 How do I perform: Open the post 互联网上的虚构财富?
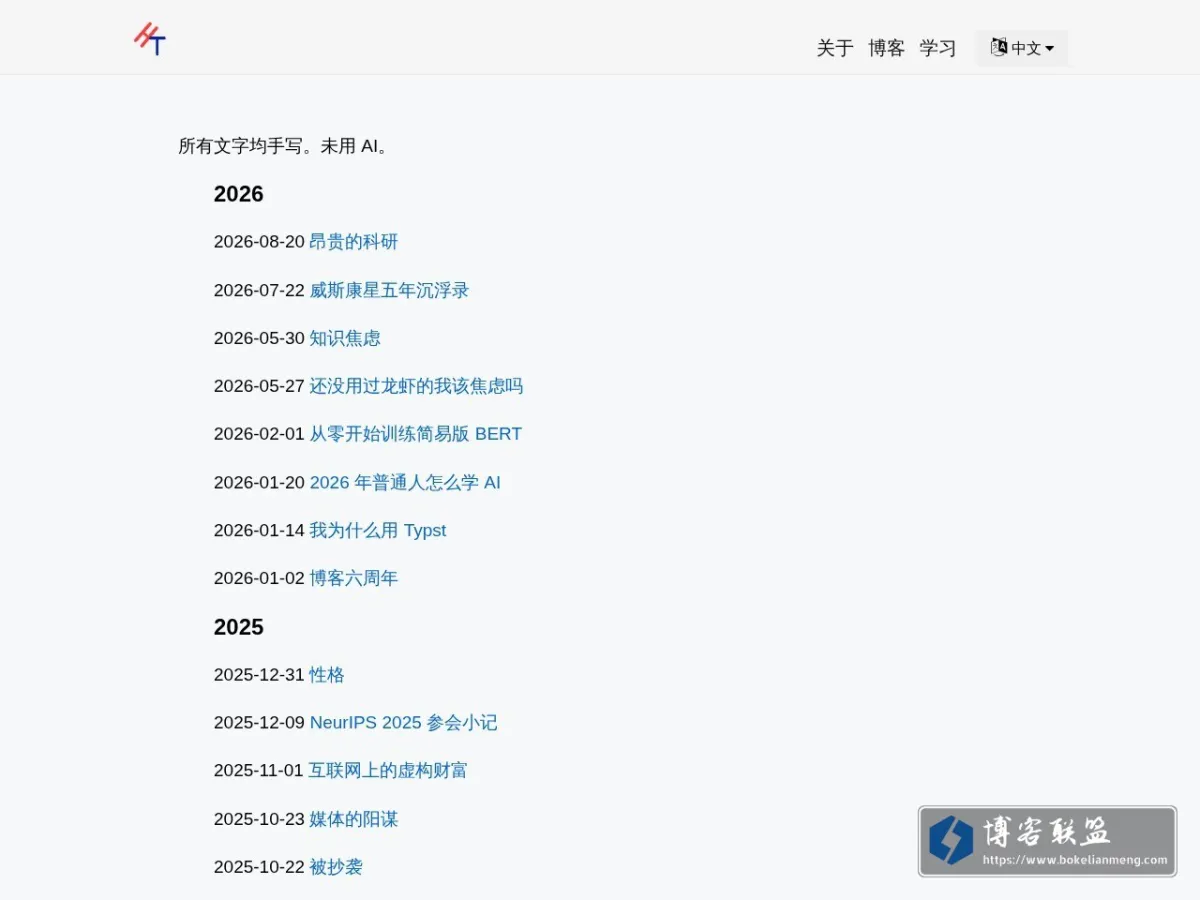[388, 771]
